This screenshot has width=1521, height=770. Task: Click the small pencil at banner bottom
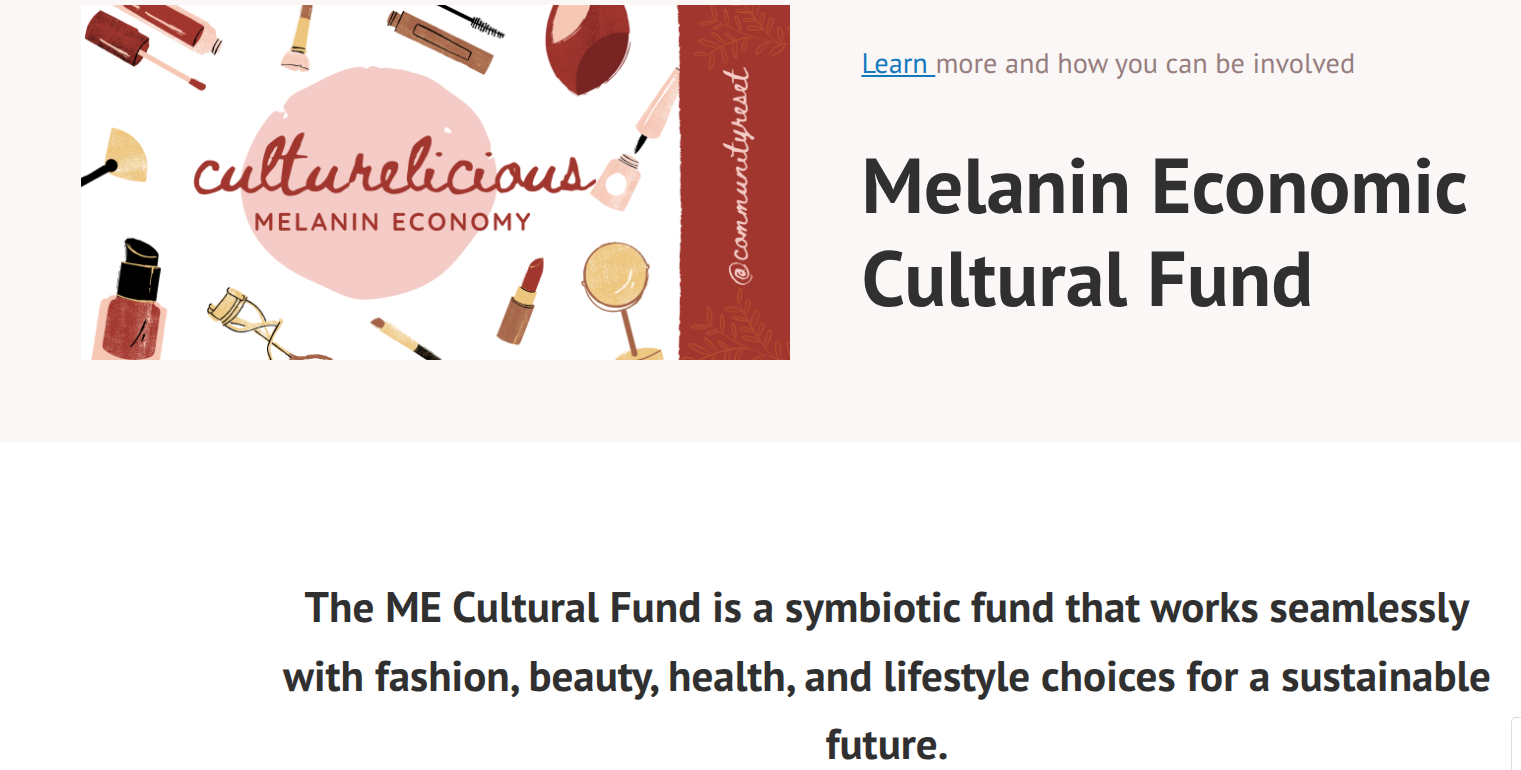pos(406,338)
